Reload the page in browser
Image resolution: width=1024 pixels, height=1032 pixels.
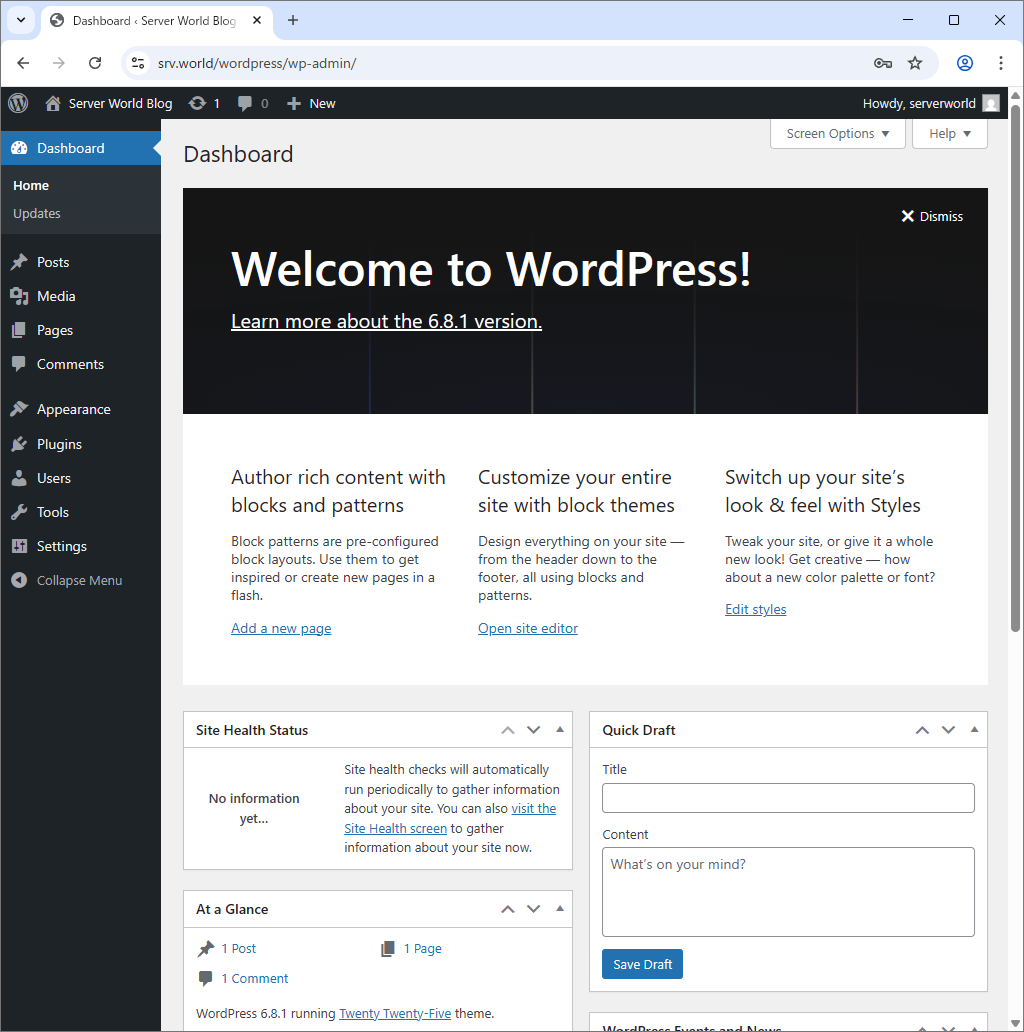click(95, 63)
